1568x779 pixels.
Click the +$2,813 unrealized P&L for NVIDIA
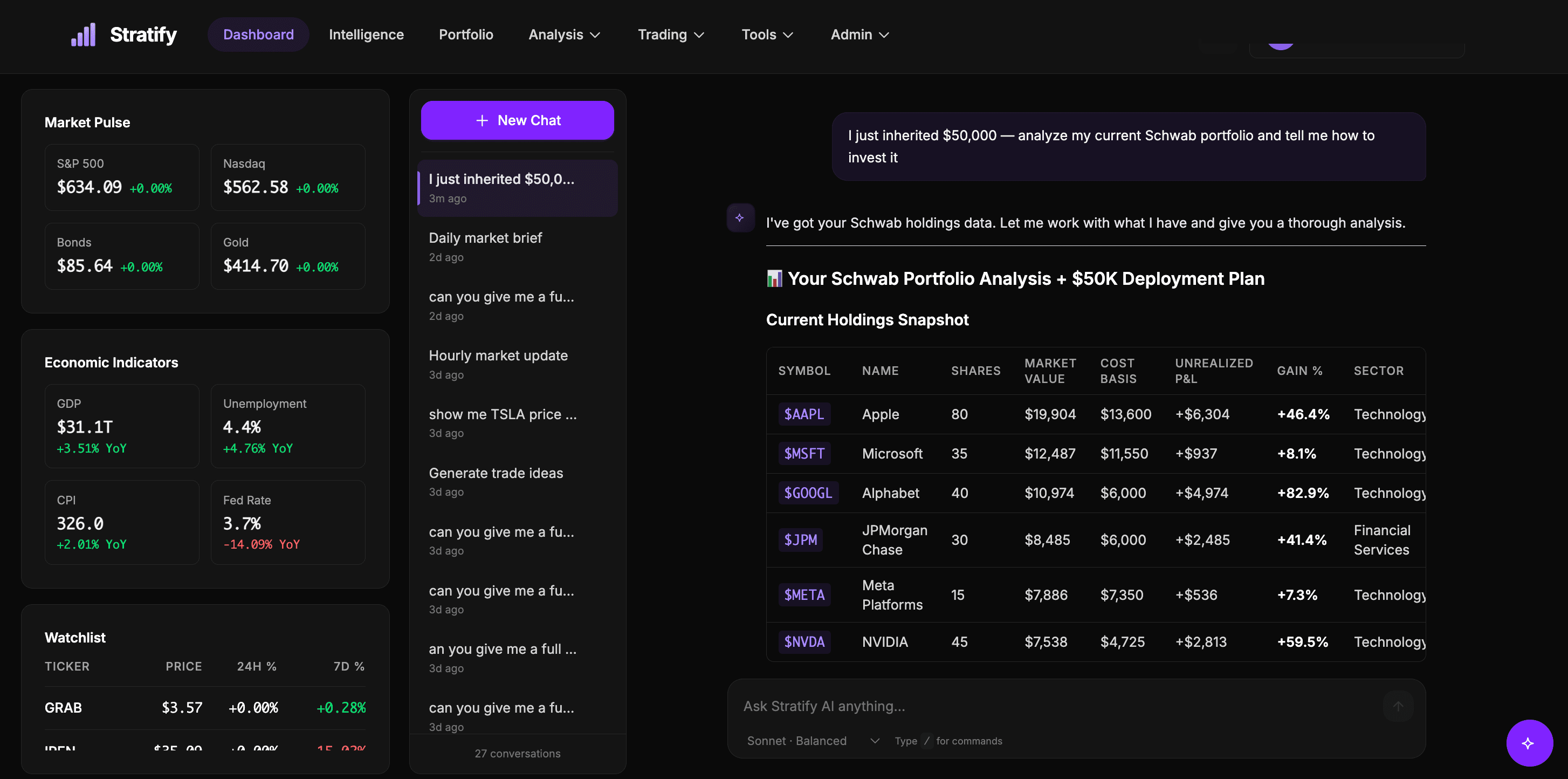click(x=1200, y=642)
